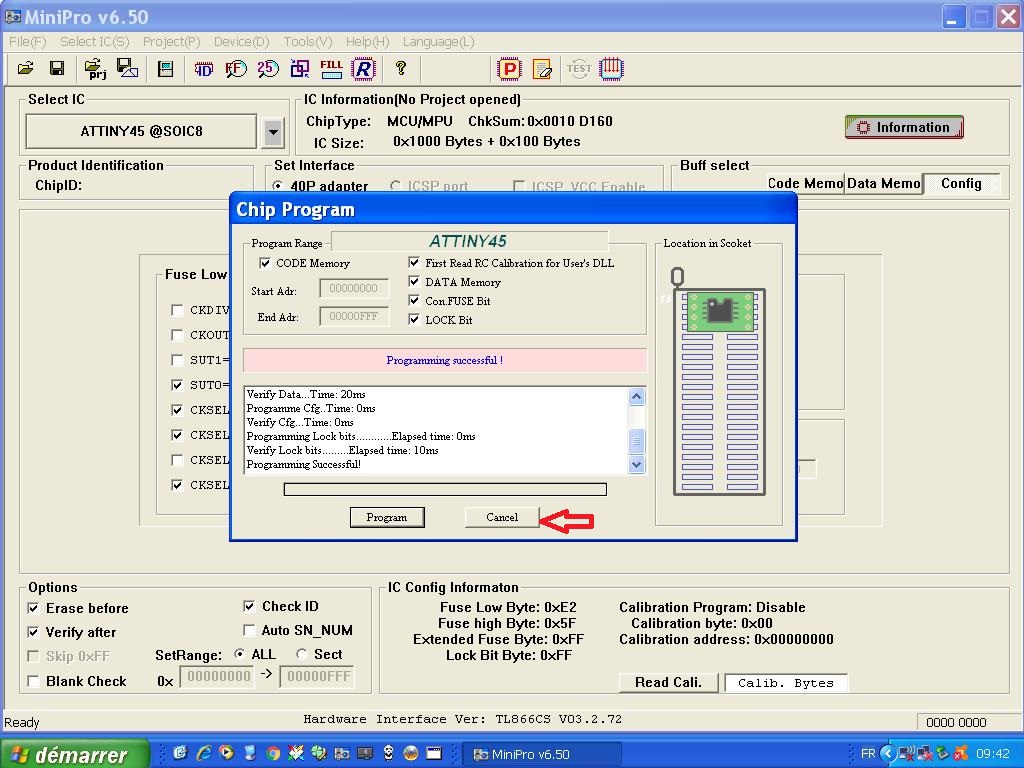
Task: Click the erase chip icon
Action: [x=542, y=69]
